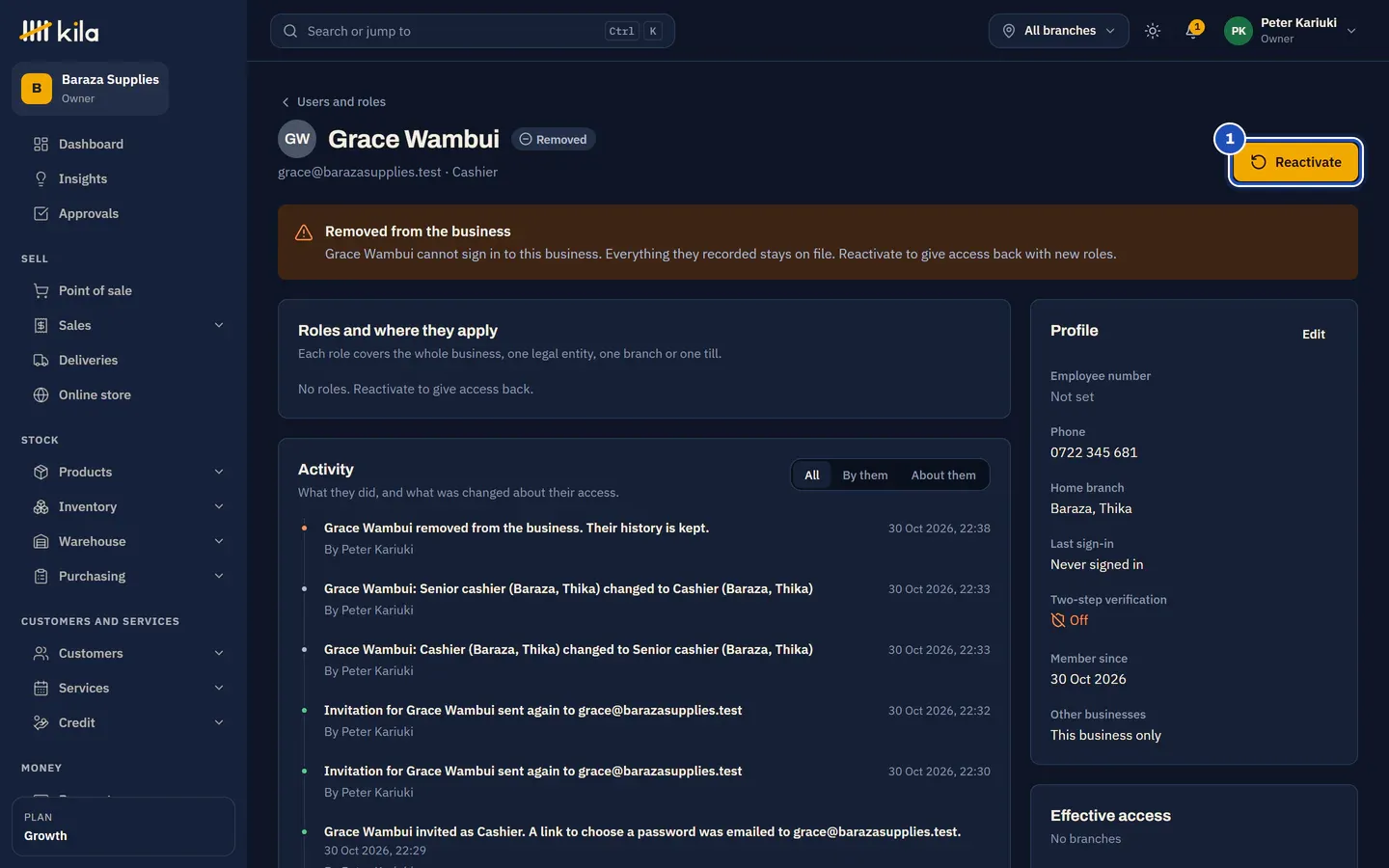Click the Two-step verification Off status

(1070, 620)
